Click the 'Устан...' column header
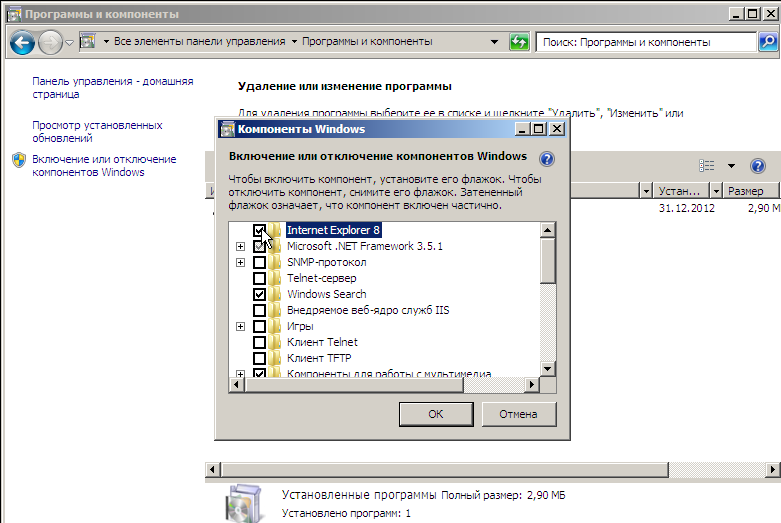 (680, 191)
